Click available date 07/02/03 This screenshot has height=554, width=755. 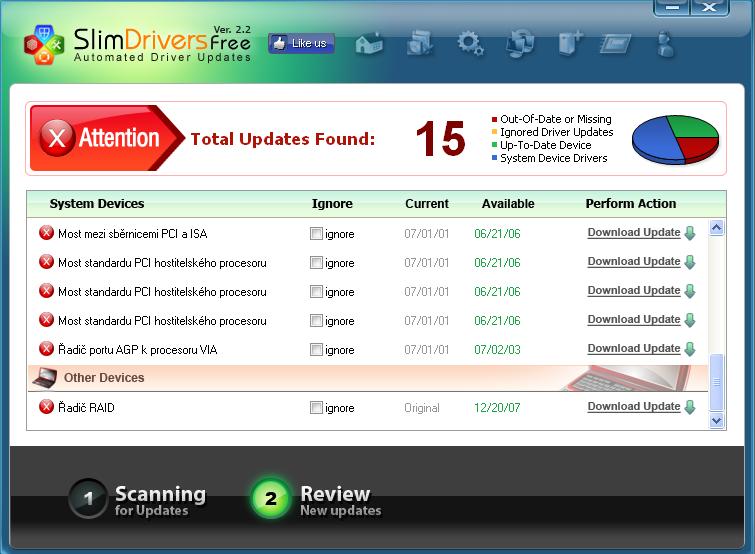pyautogui.click(x=497, y=349)
